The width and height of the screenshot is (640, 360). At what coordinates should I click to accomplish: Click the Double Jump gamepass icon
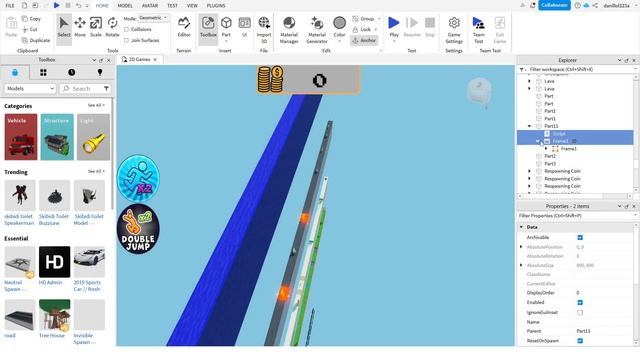pos(138,229)
